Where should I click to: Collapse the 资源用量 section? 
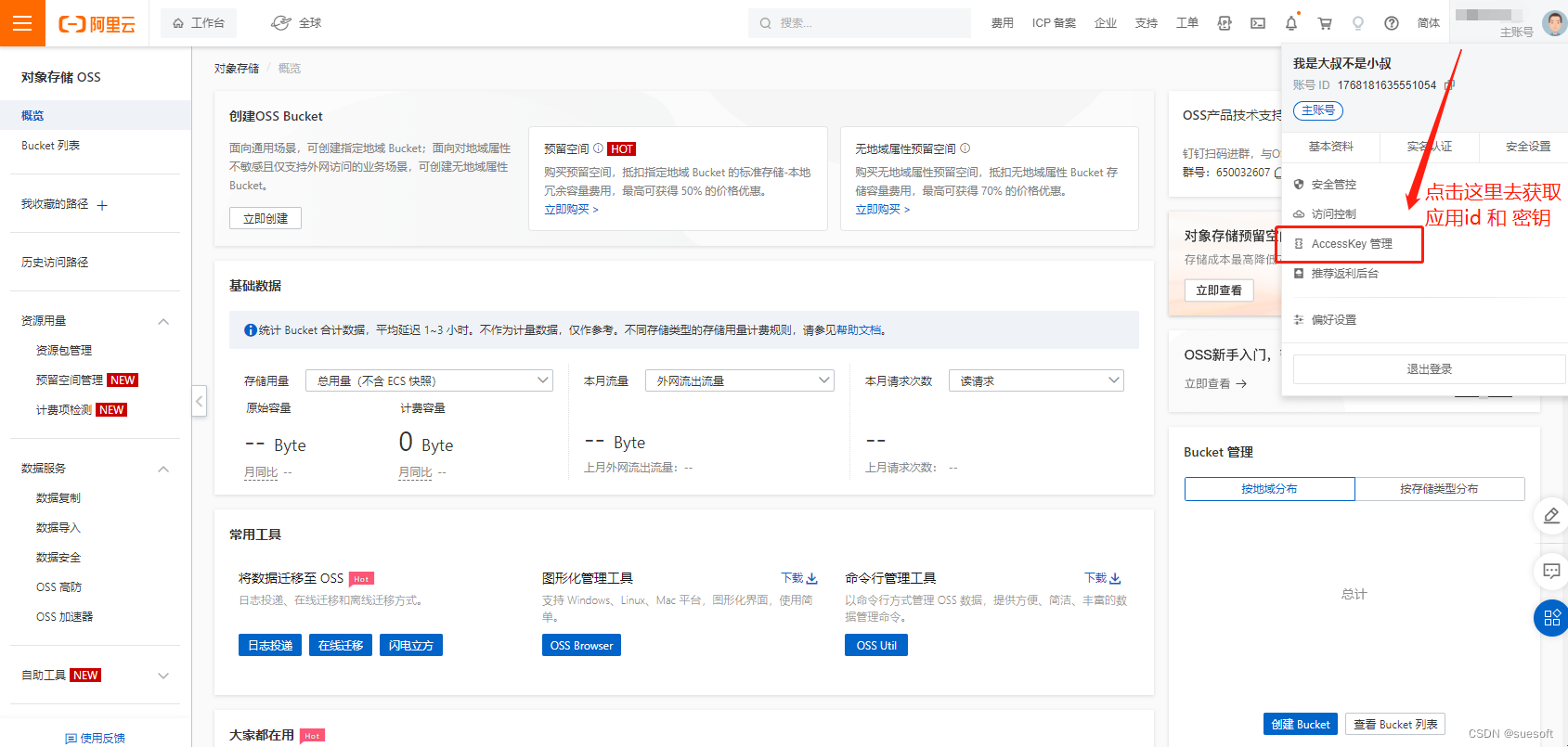(x=163, y=321)
